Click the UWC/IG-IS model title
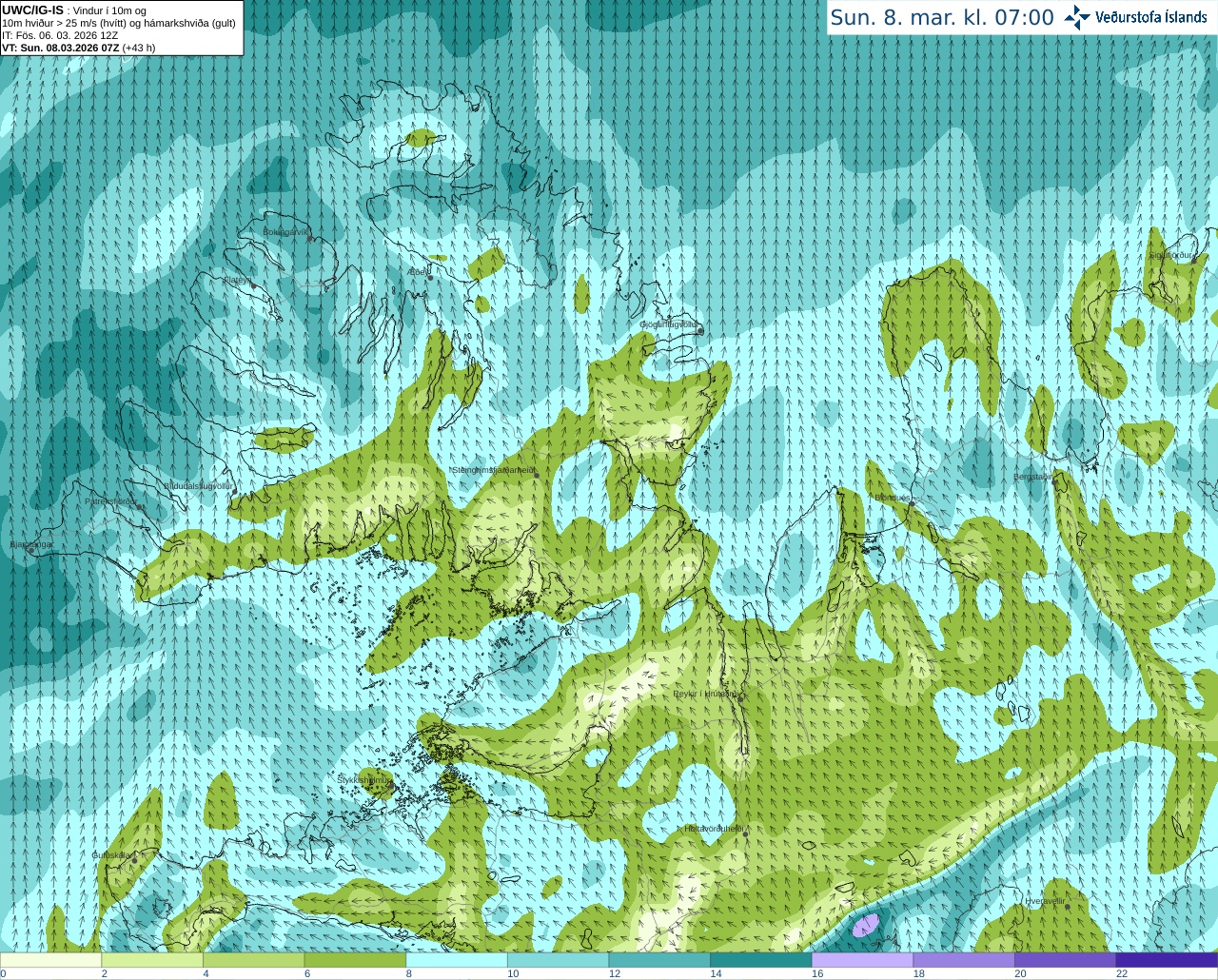This screenshot has width=1218, height=980. coord(33,10)
